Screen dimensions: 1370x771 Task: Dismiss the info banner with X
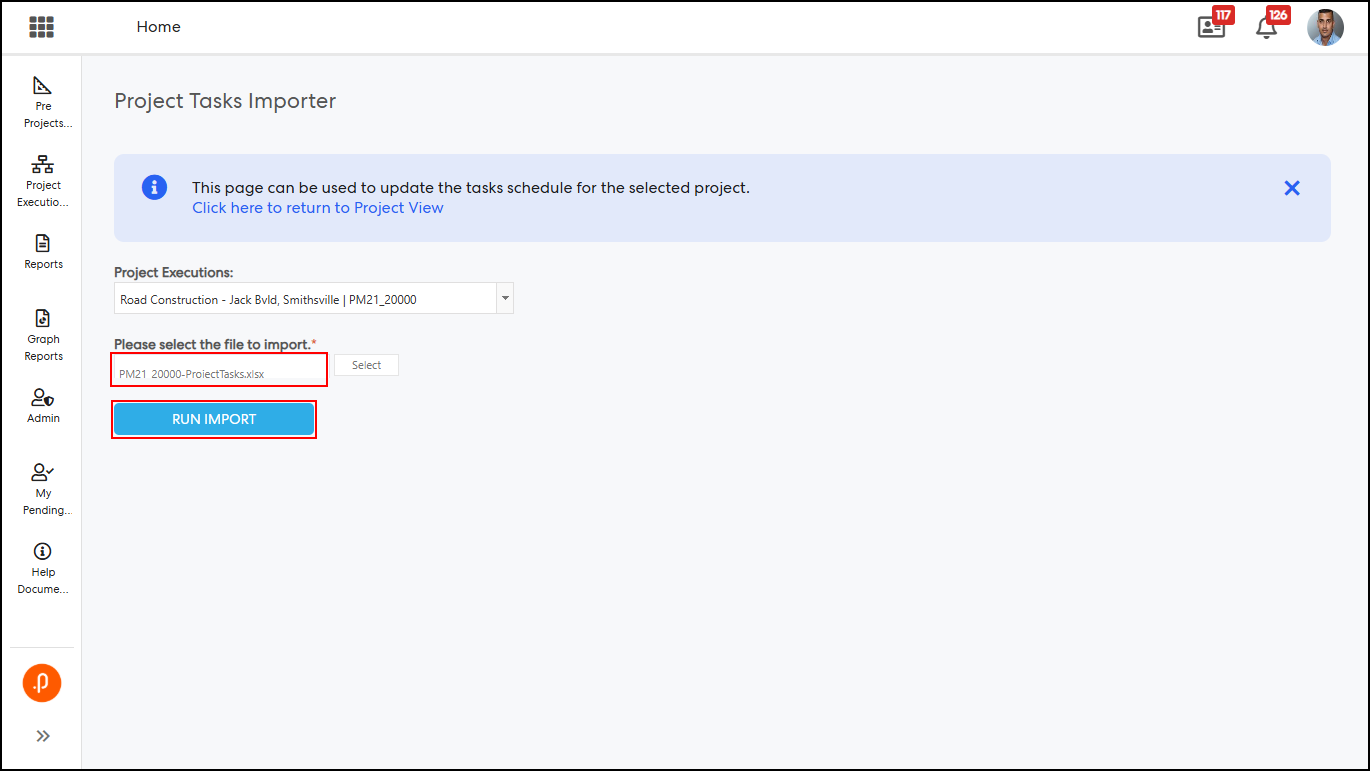[x=1292, y=188]
